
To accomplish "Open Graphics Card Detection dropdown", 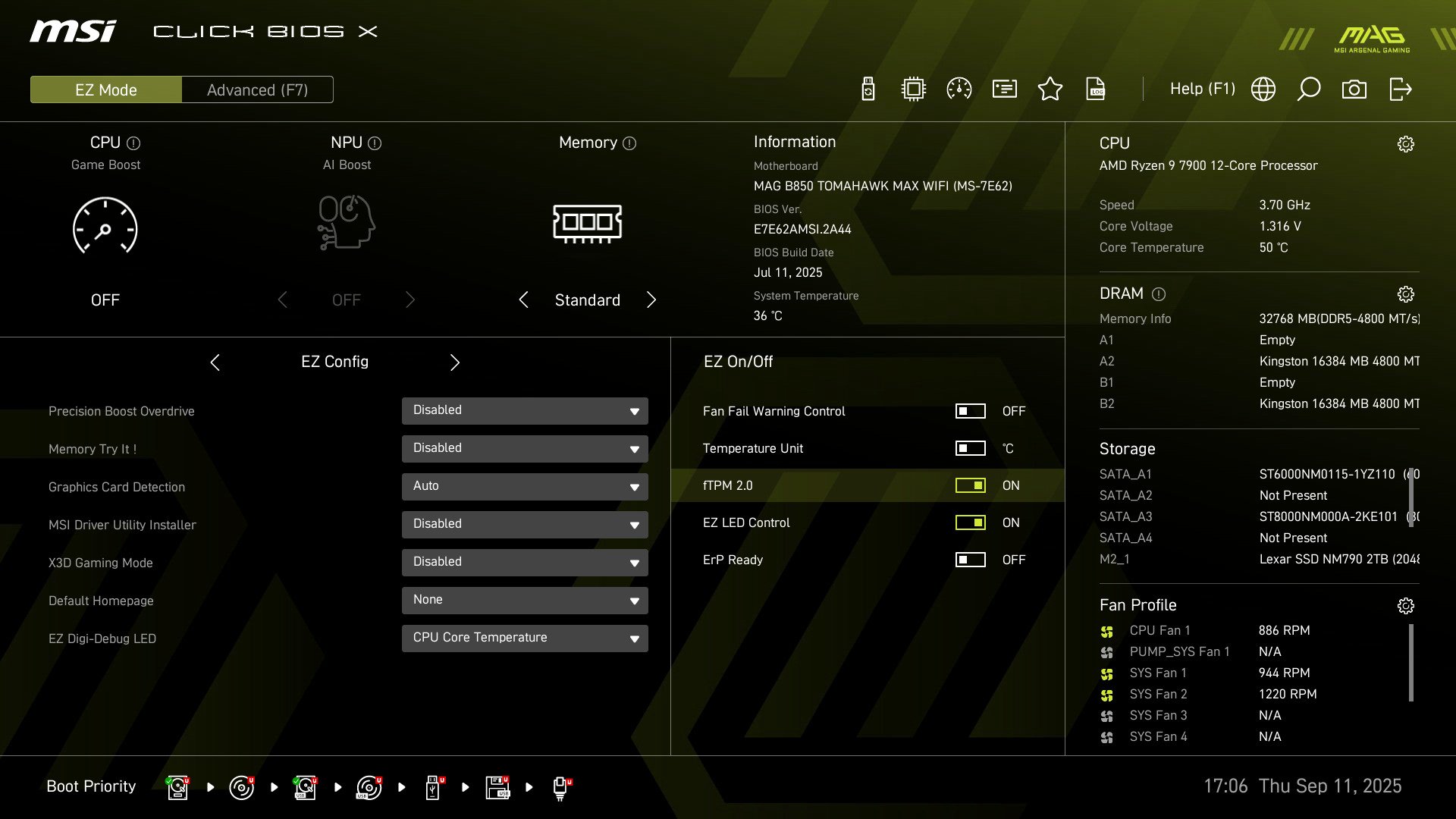I will tap(525, 487).
